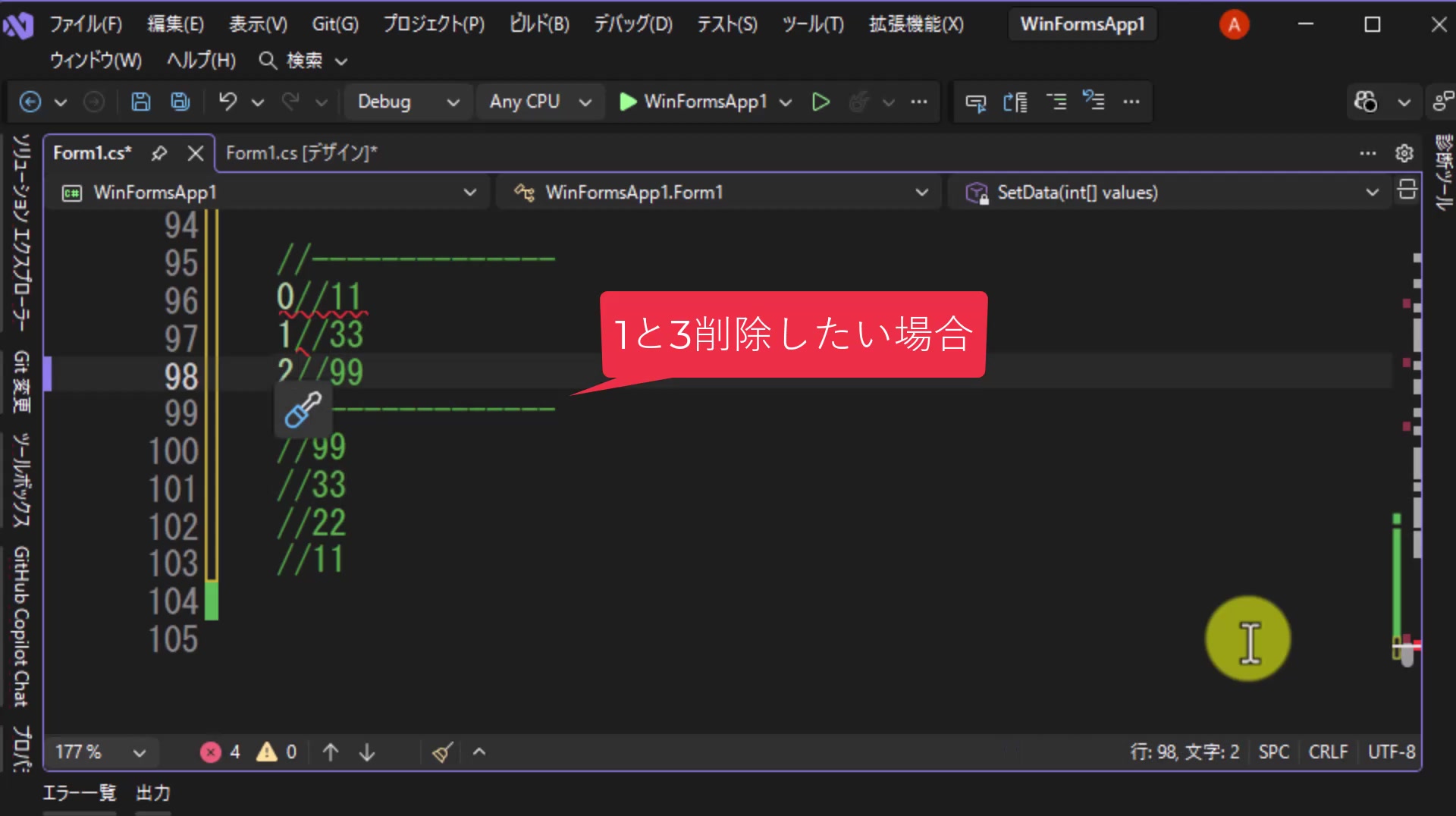This screenshot has width=1456, height=816.
Task: Open the Hot Reload options dropdown
Action: pyautogui.click(x=889, y=102)
